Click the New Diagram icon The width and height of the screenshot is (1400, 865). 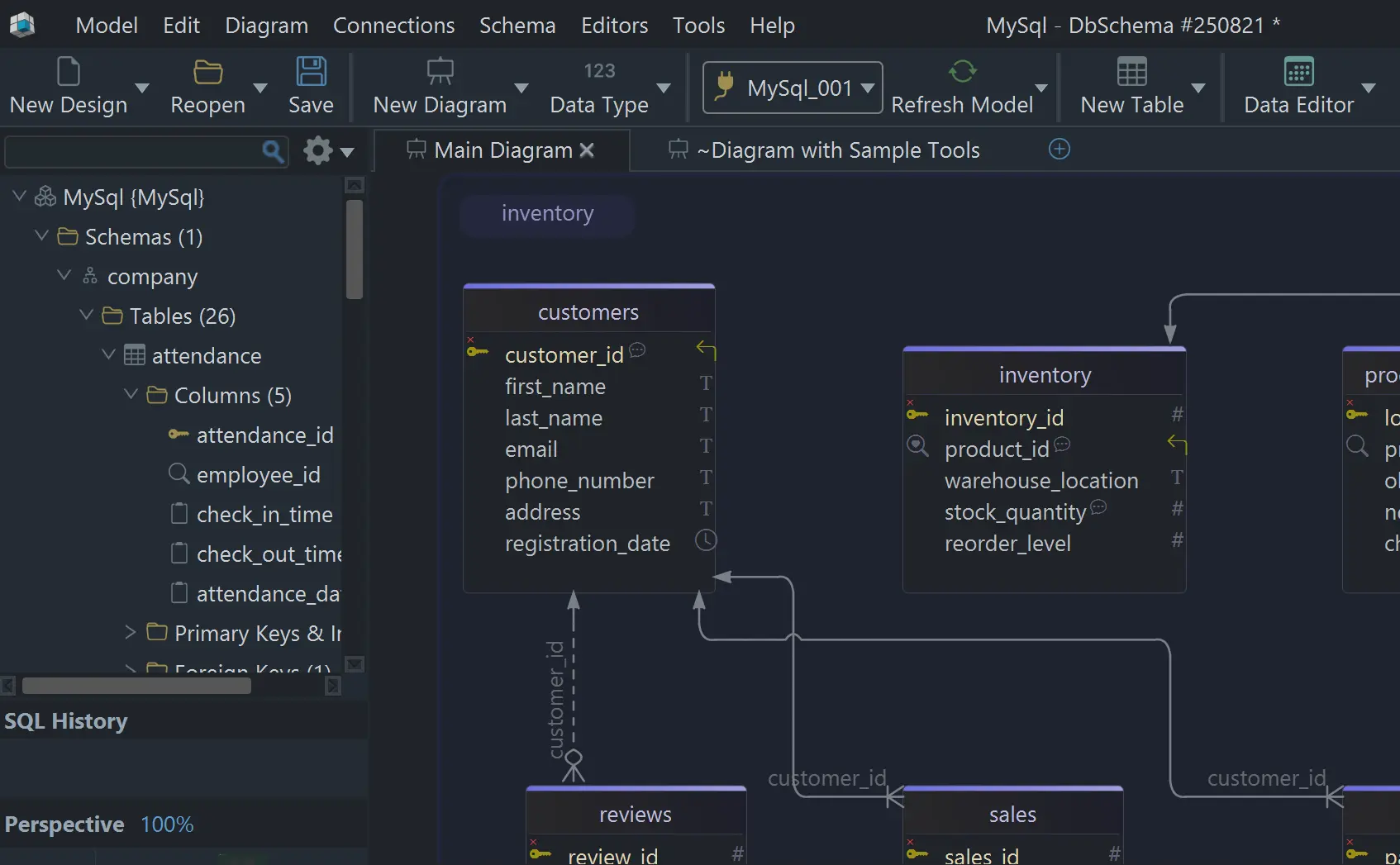[x=440, y=71]
